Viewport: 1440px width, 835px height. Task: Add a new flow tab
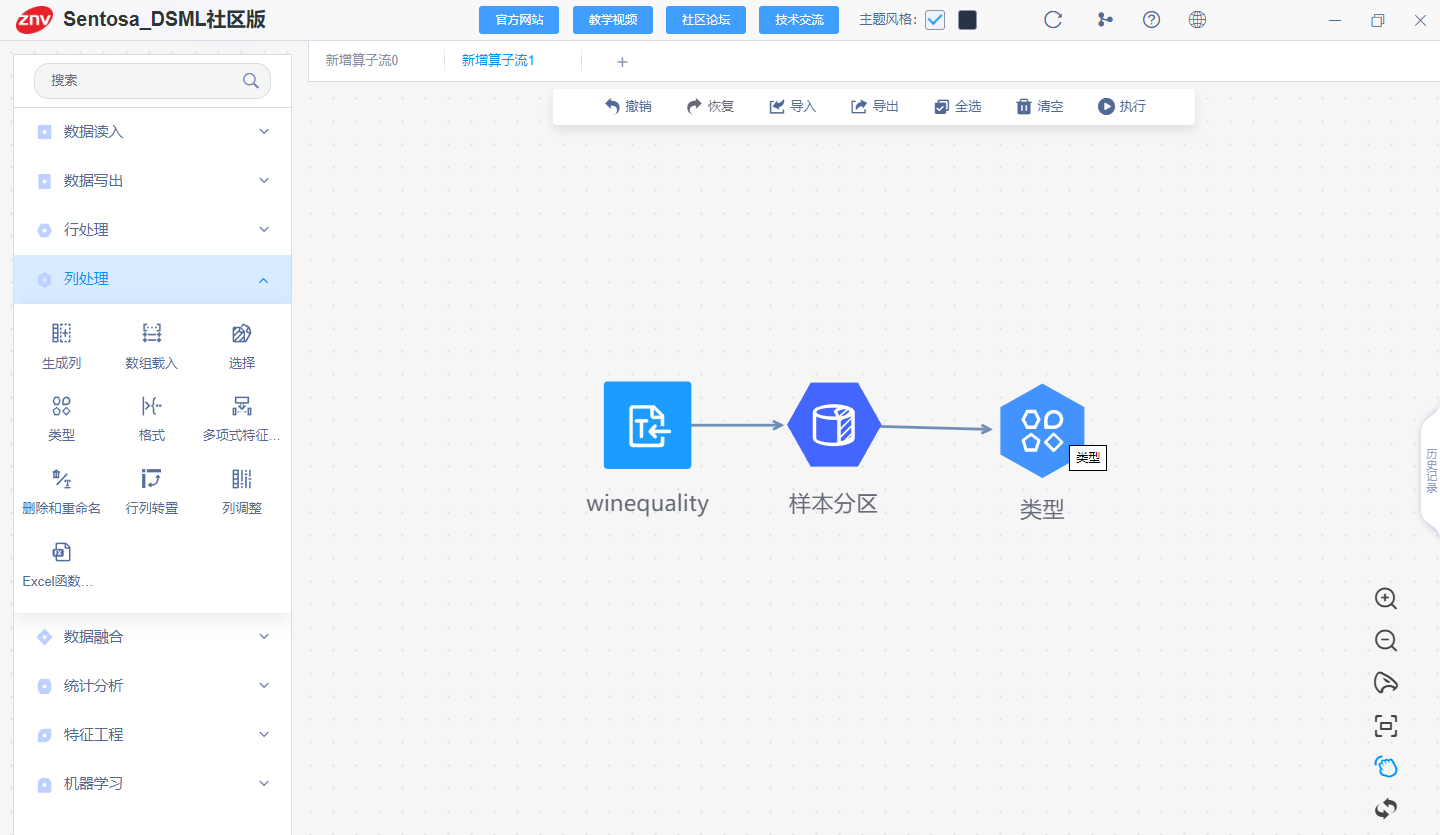tap(622, 62)
